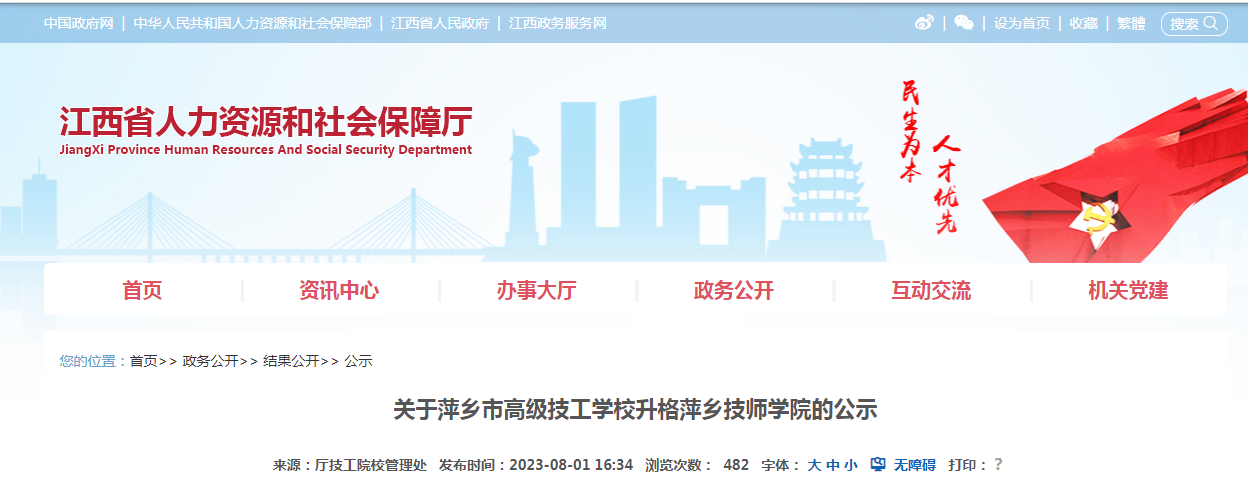Click 结果公开 in the breadcrumb
The width and height of the screenshot is (1248, 491).
291,361
